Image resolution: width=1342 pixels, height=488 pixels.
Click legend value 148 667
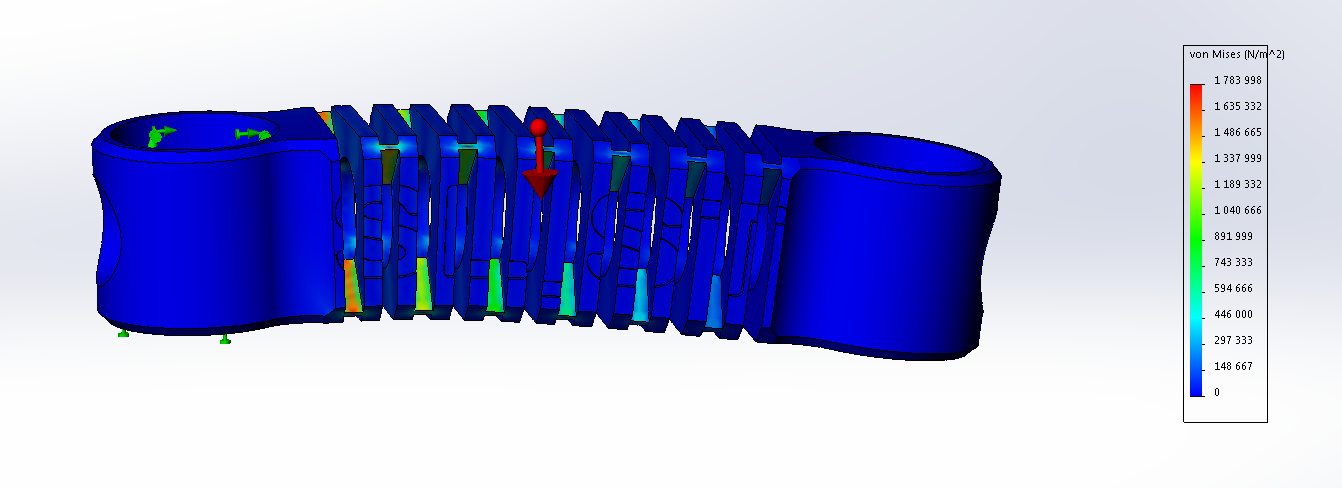1233,366
